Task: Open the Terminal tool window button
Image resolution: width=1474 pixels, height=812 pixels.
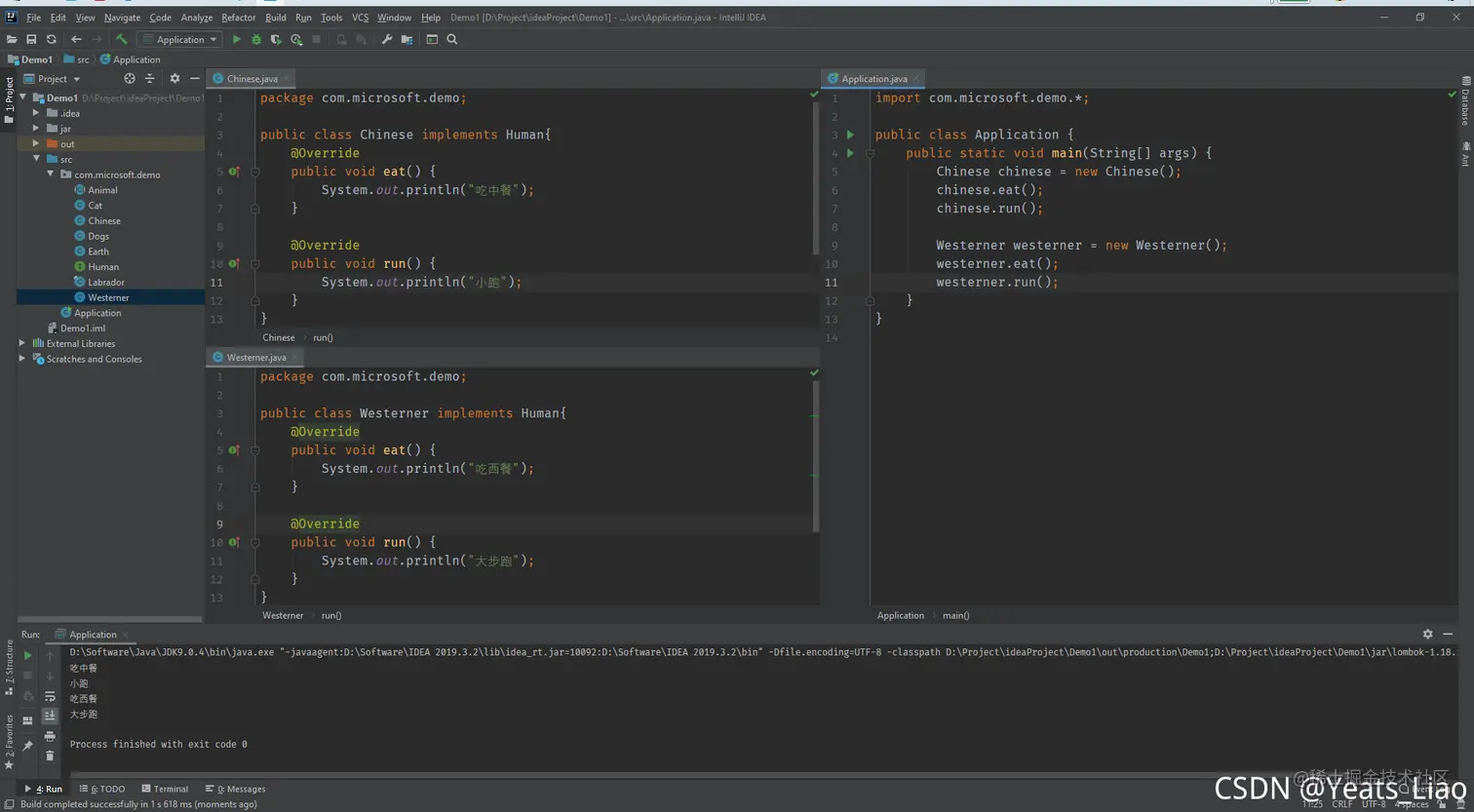Action: pos(165,789)
